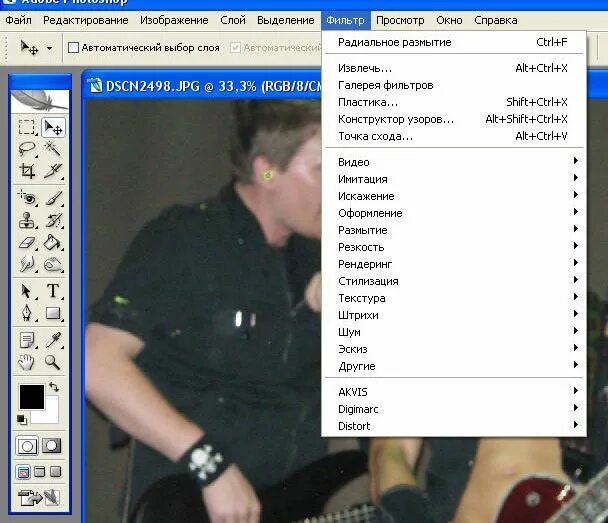Expand the Резкость filter submenu
Viewport: 608px width, 523px height.
click(454, 247)
